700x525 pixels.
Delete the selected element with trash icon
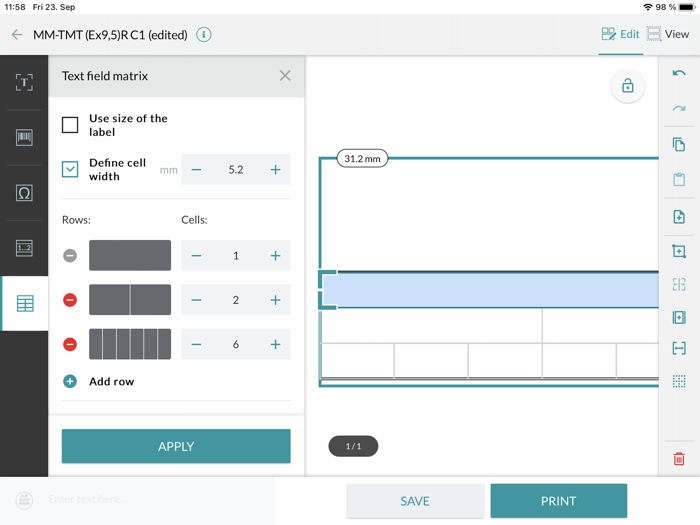pos(679,459)
